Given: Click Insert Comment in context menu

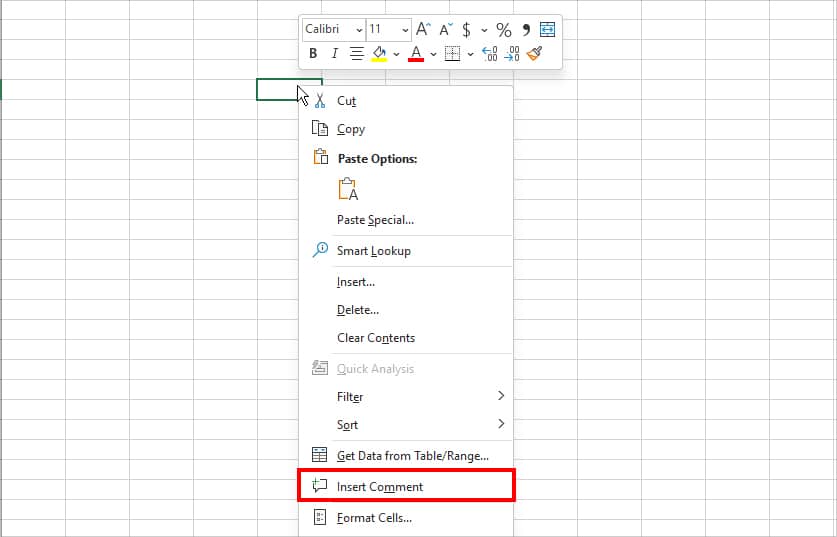Looking at the screenshot, I should tap(406, 486).
